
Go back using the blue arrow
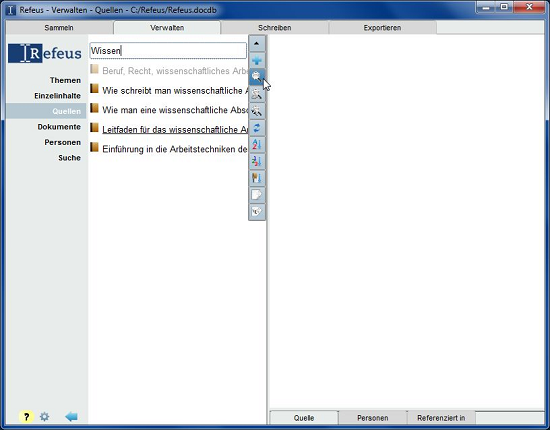coord(71,417)
